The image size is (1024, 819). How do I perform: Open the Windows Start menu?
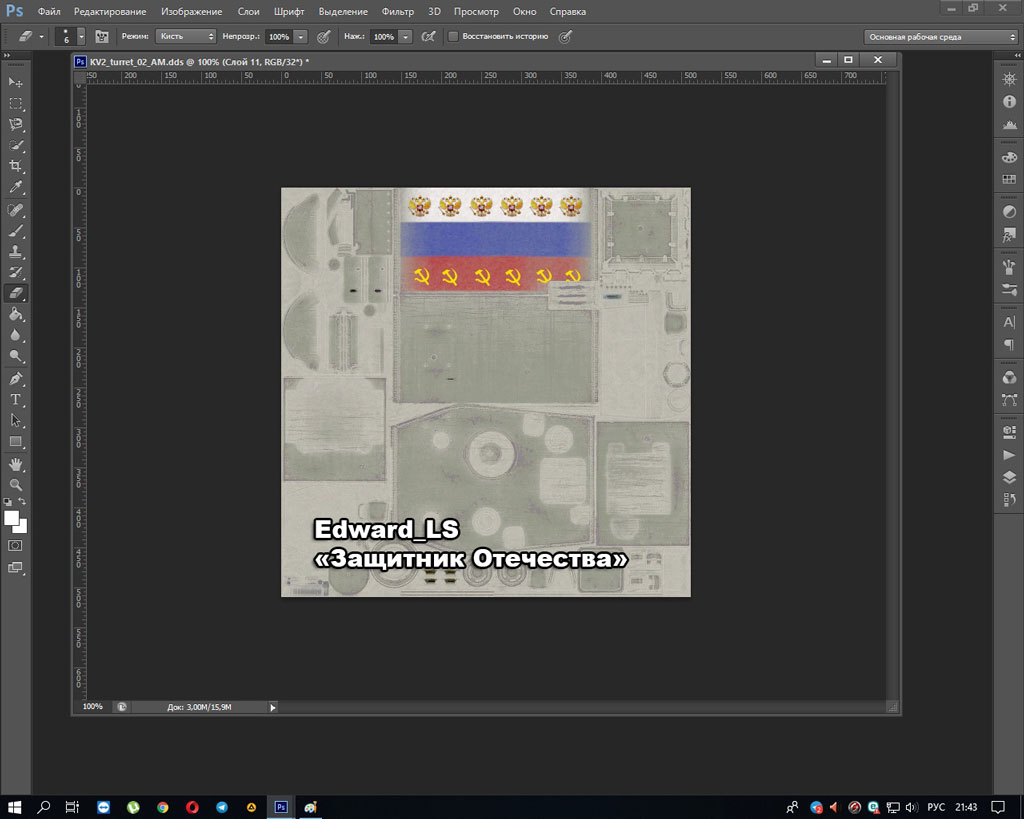click(x=16, y=807)
